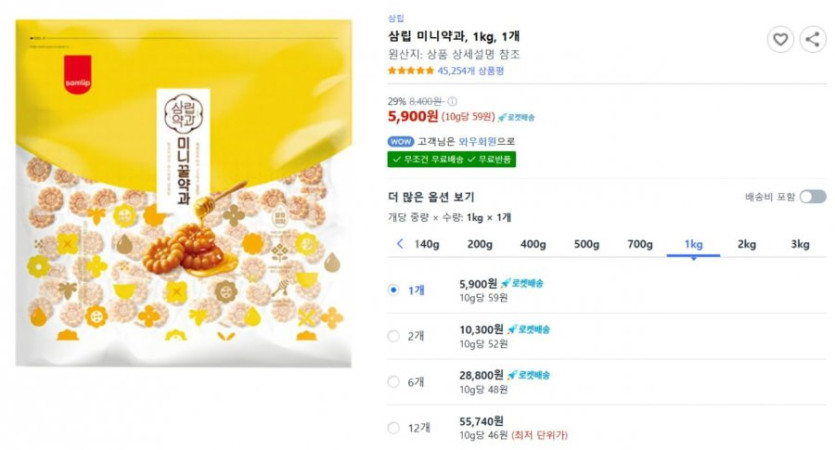
Task: Open the 45,254개 상품평 reviews link
Action: tap(470, 71)
